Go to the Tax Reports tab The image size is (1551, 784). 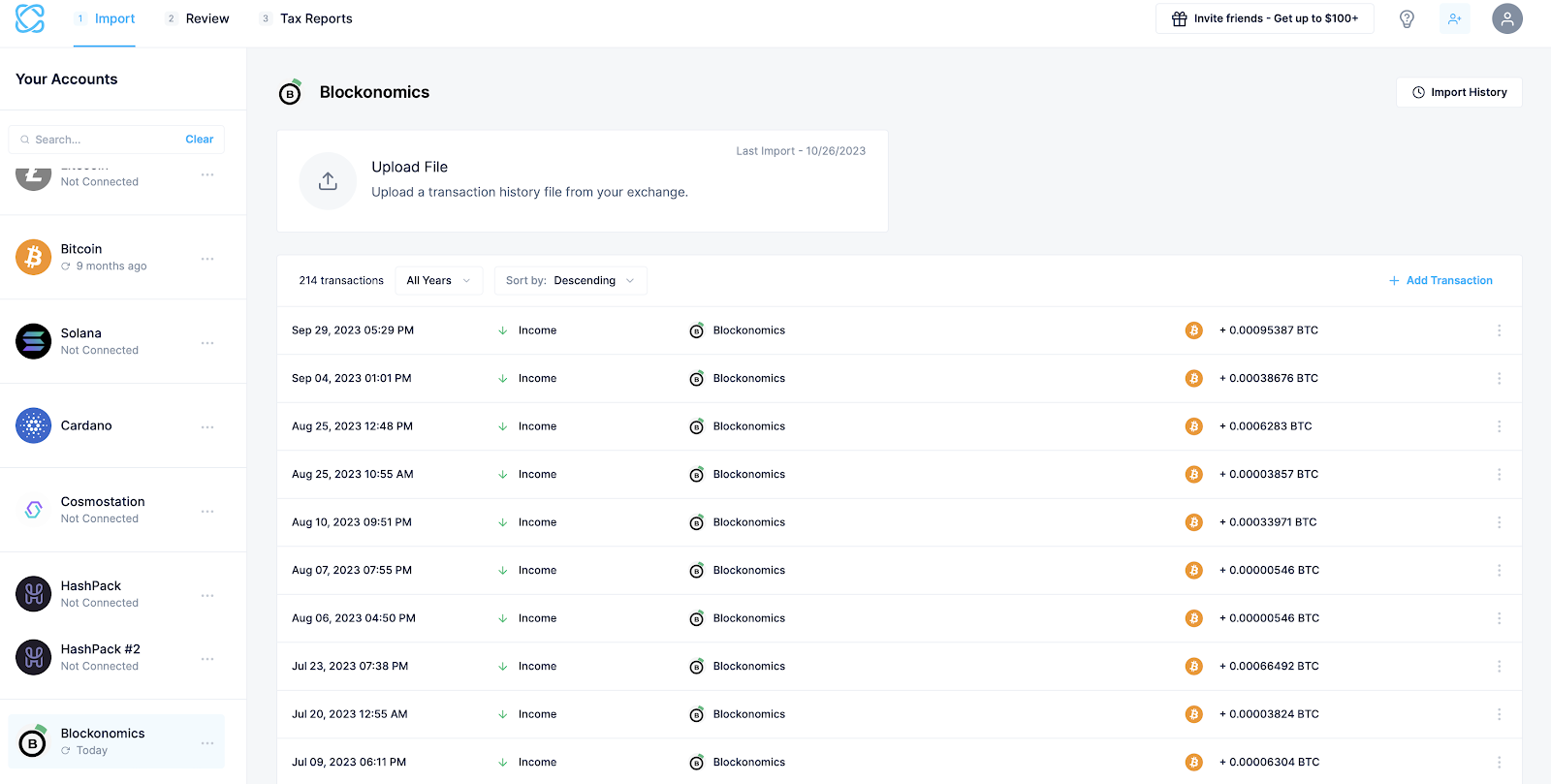pyautogui.click(x=315, y=18)
